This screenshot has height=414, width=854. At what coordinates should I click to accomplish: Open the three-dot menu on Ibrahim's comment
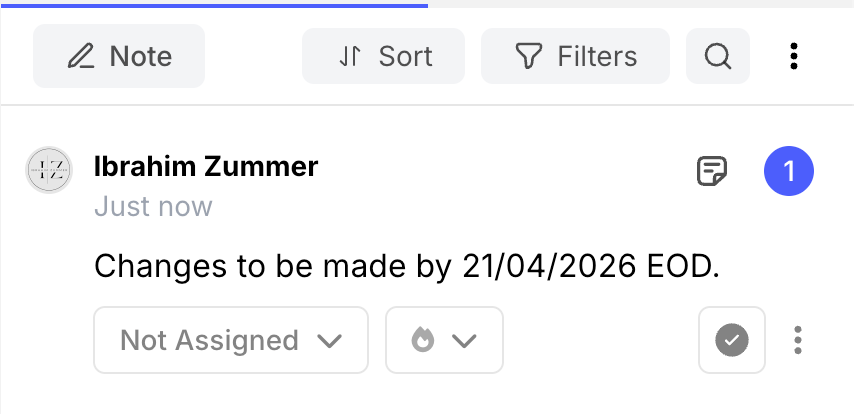(x=798, y=340)
